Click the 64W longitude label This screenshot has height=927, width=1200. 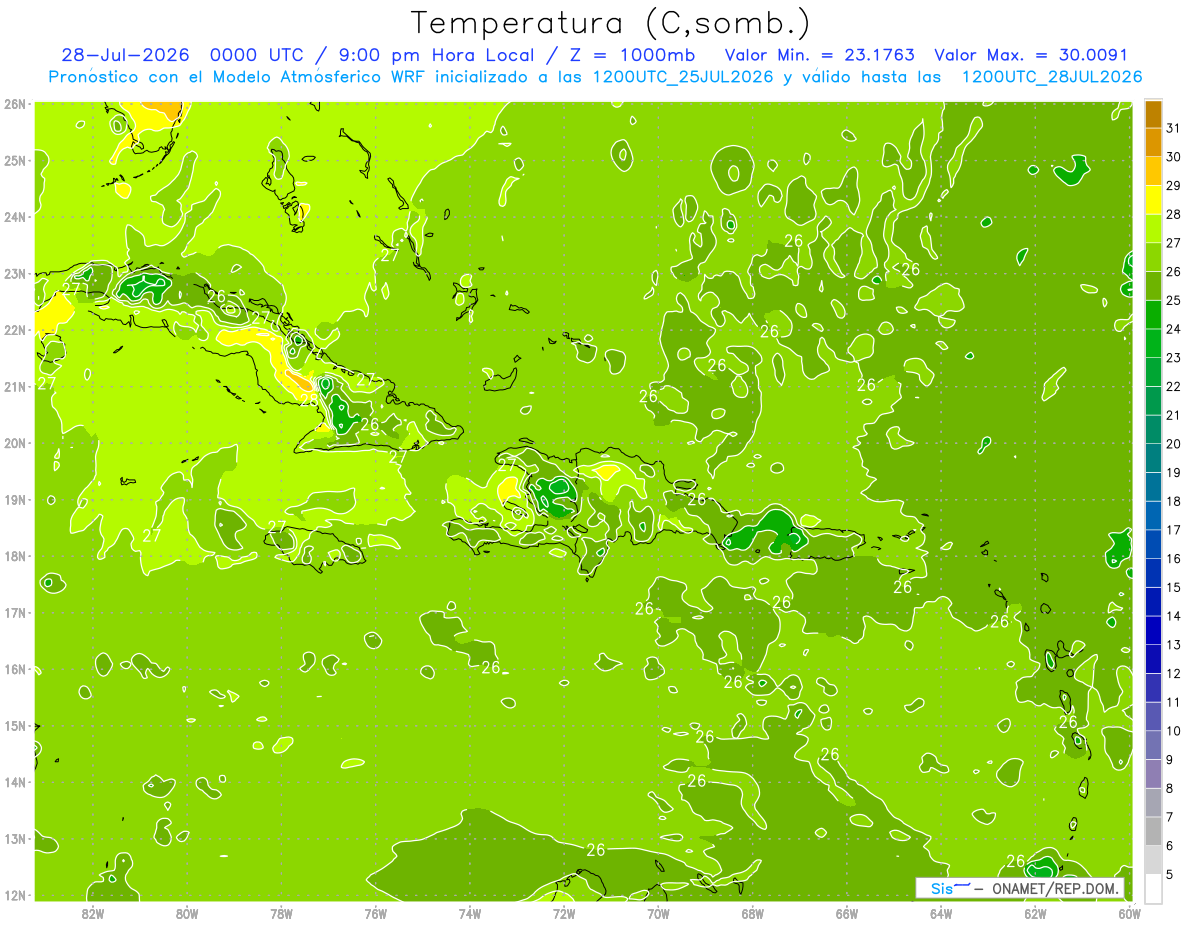pos(941,912)
